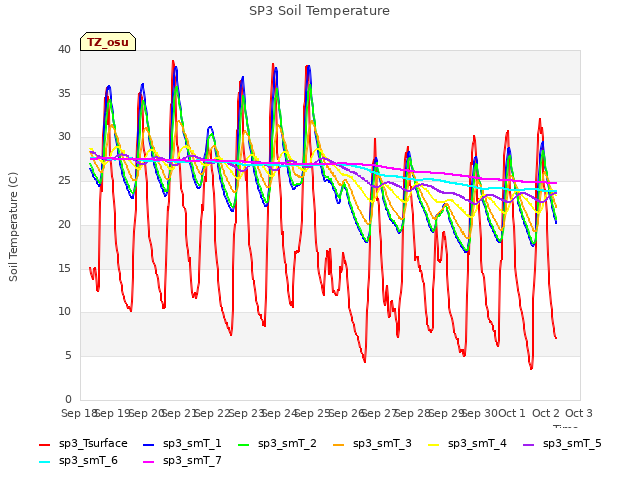Toggle the sp3_smT_3 legend entry
Image resolution: width=640 pixels, height=480 pixels.
372,444
